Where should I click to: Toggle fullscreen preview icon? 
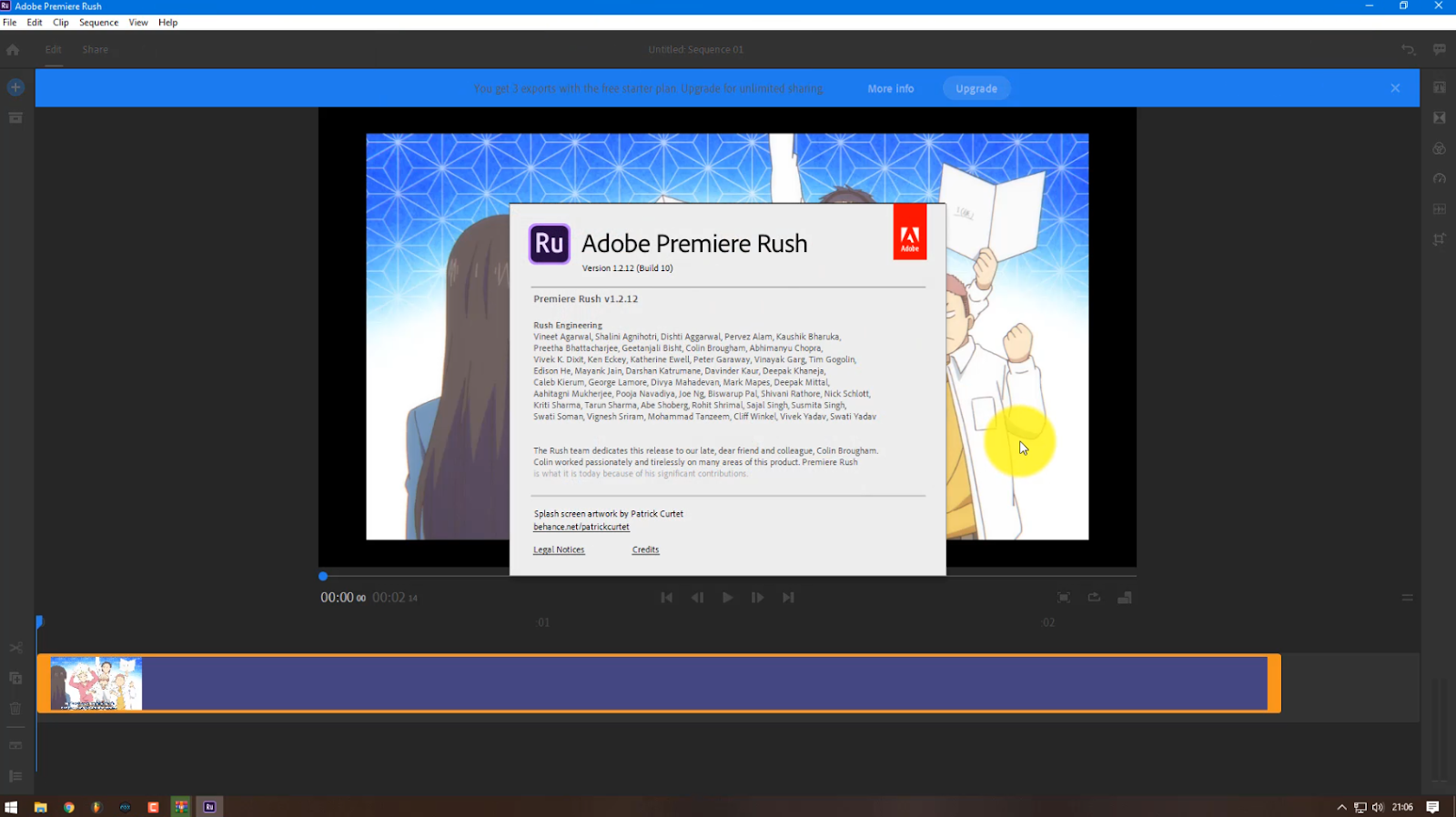pyautogui.click(x=1064, y=598)
